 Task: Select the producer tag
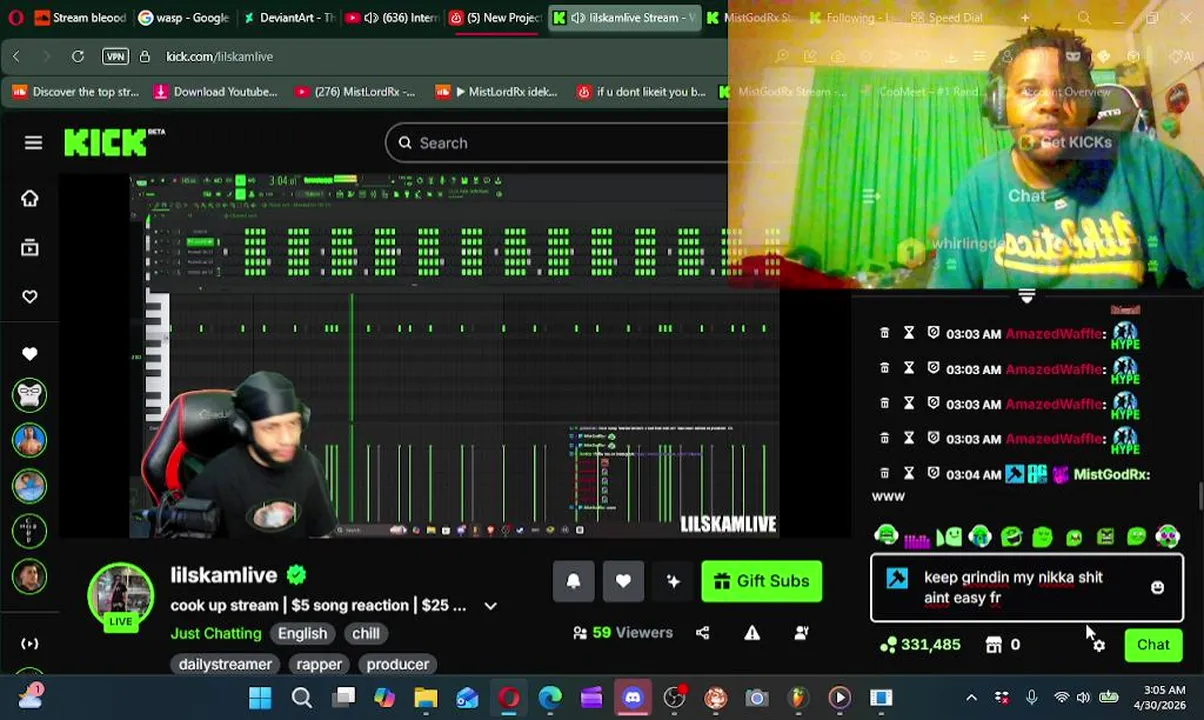(397, 664)
